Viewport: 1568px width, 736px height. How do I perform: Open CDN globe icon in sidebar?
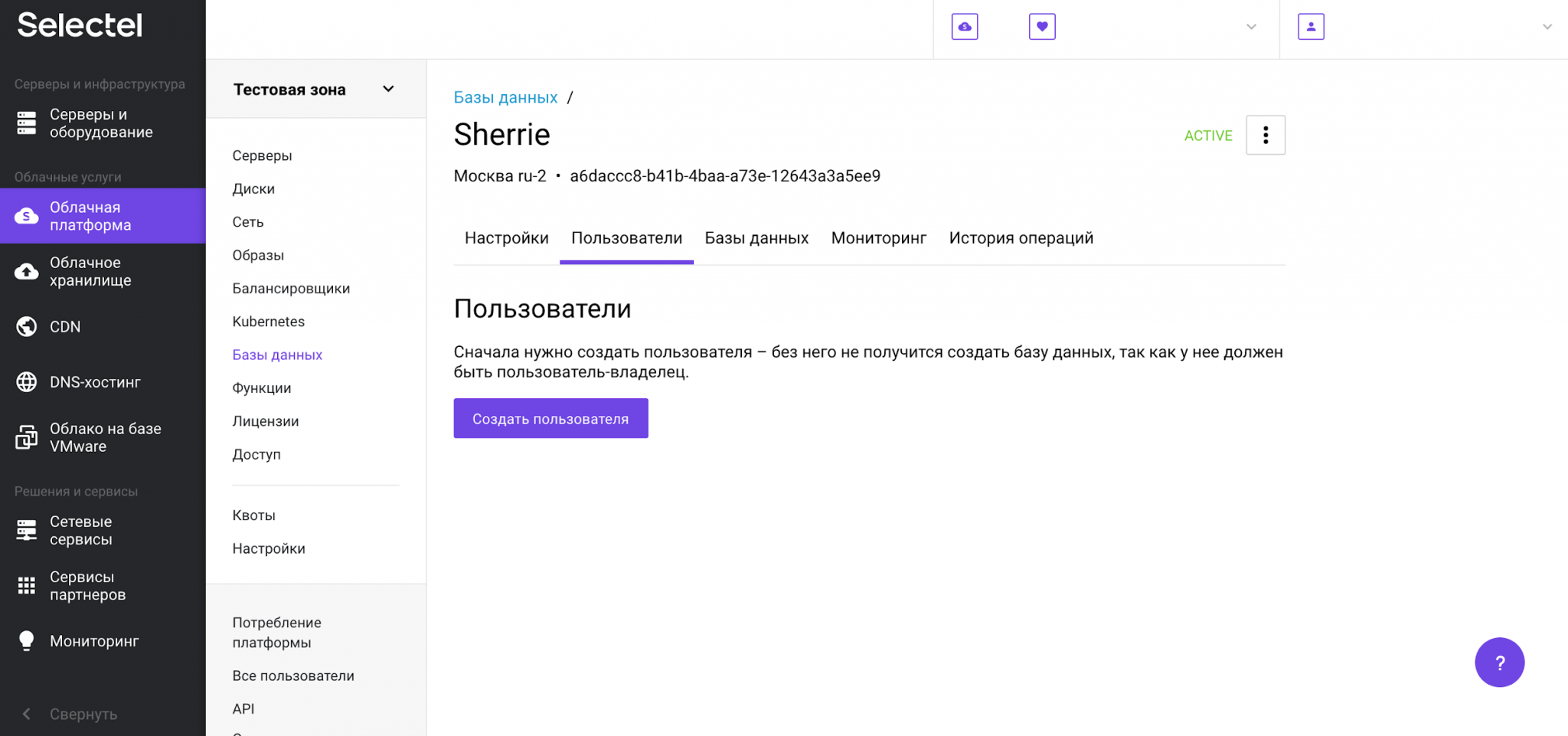click(x=27, y=327)
